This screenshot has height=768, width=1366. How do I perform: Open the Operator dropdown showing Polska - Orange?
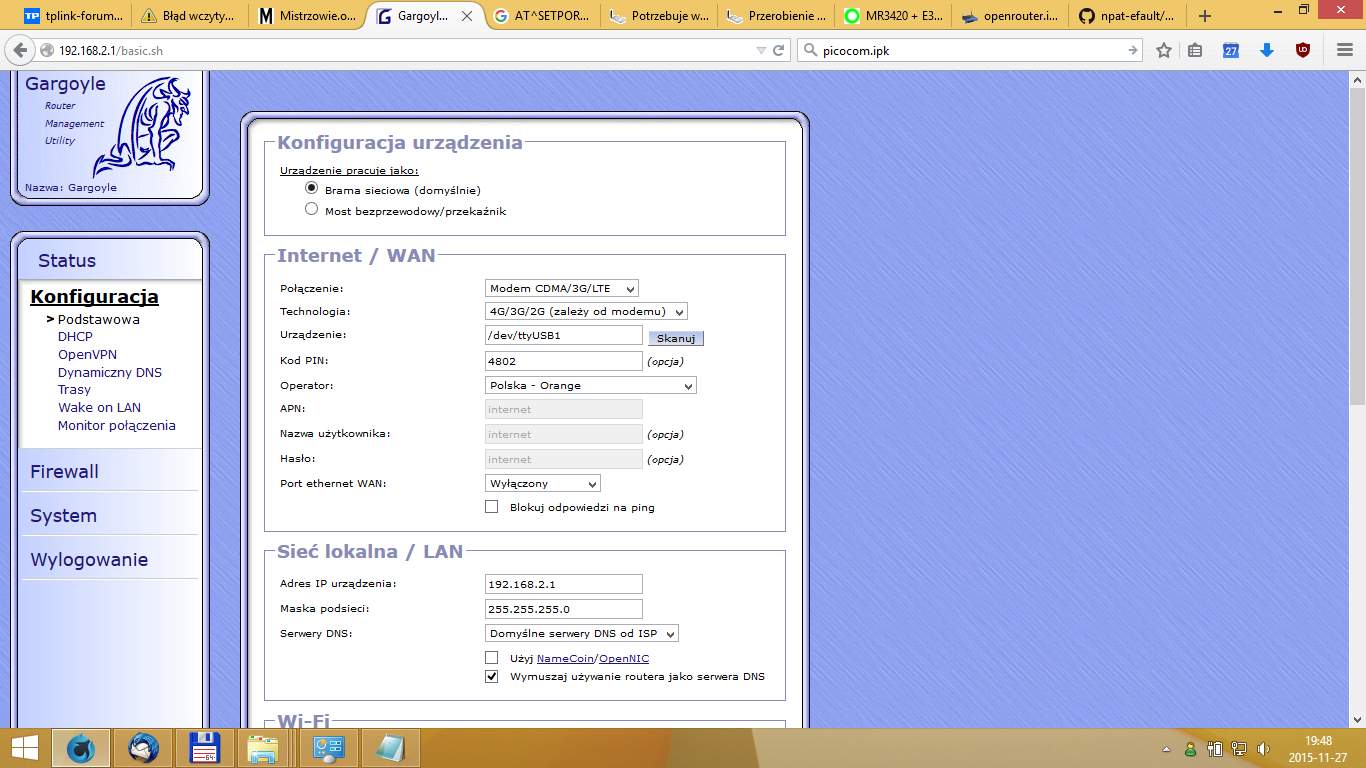590,385
